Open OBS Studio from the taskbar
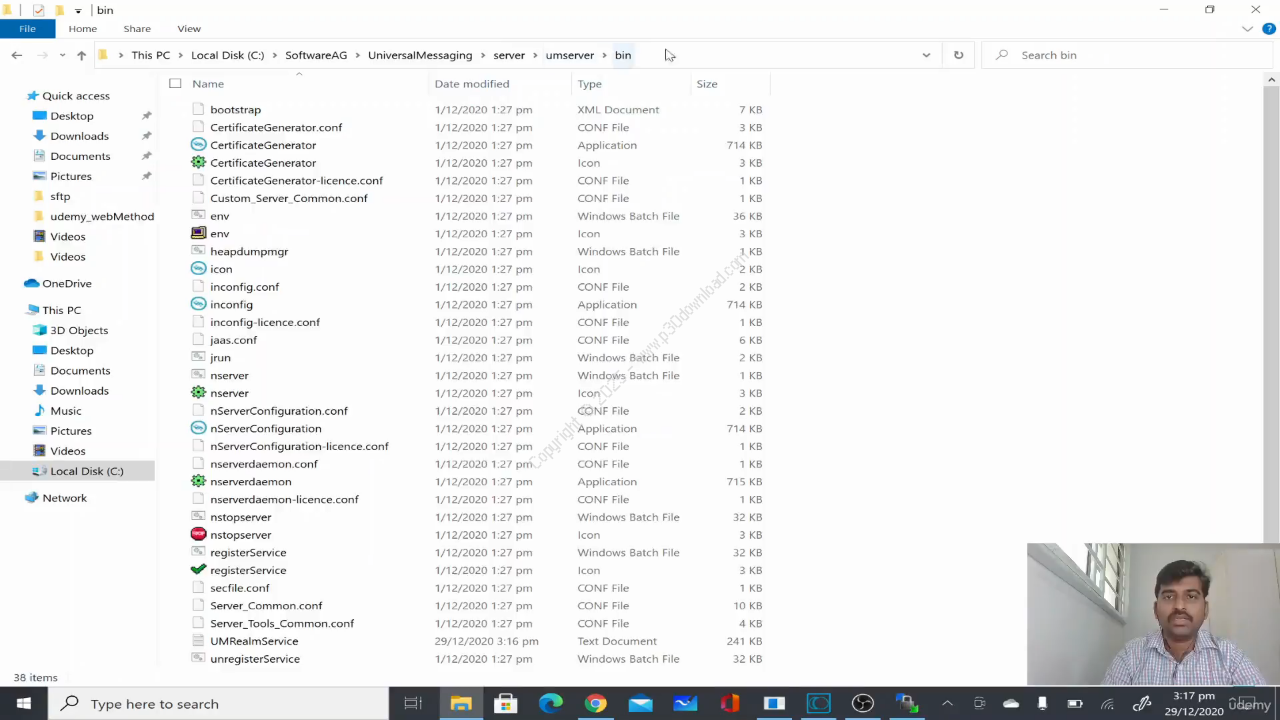 [x=862, y=703]
